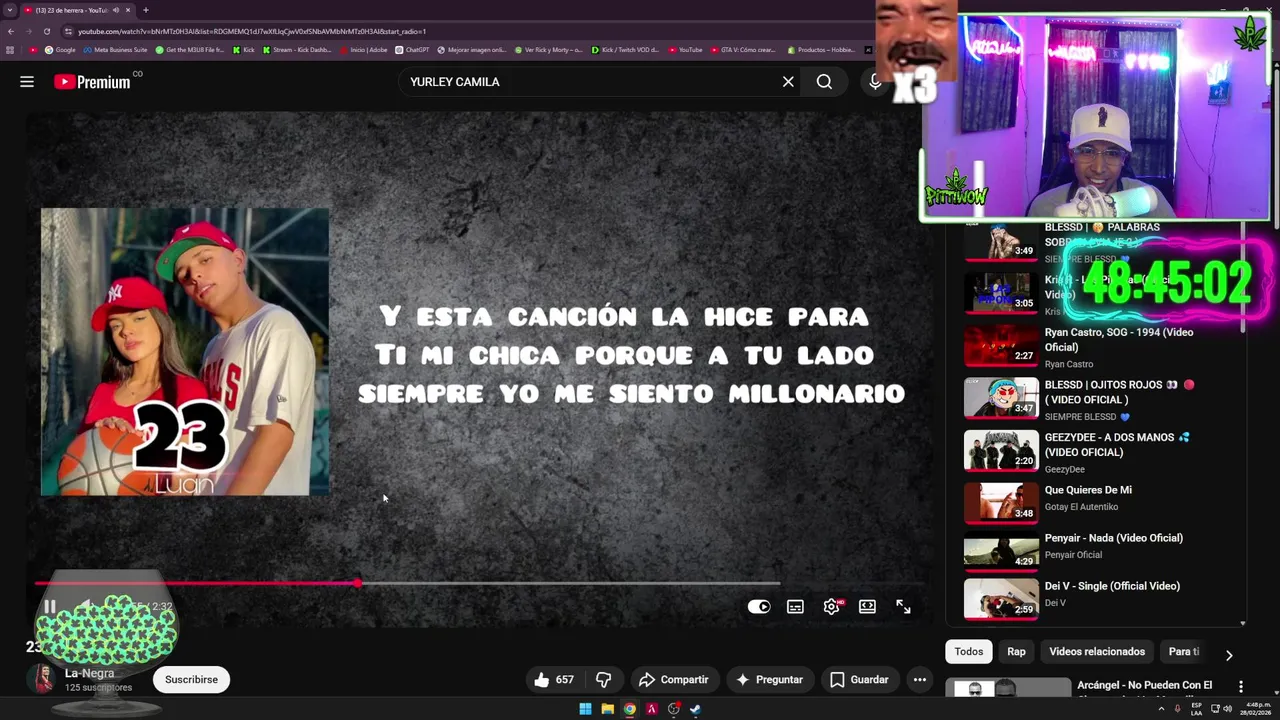Toggle the autoplay switch in player

click(x=759, y=606)
